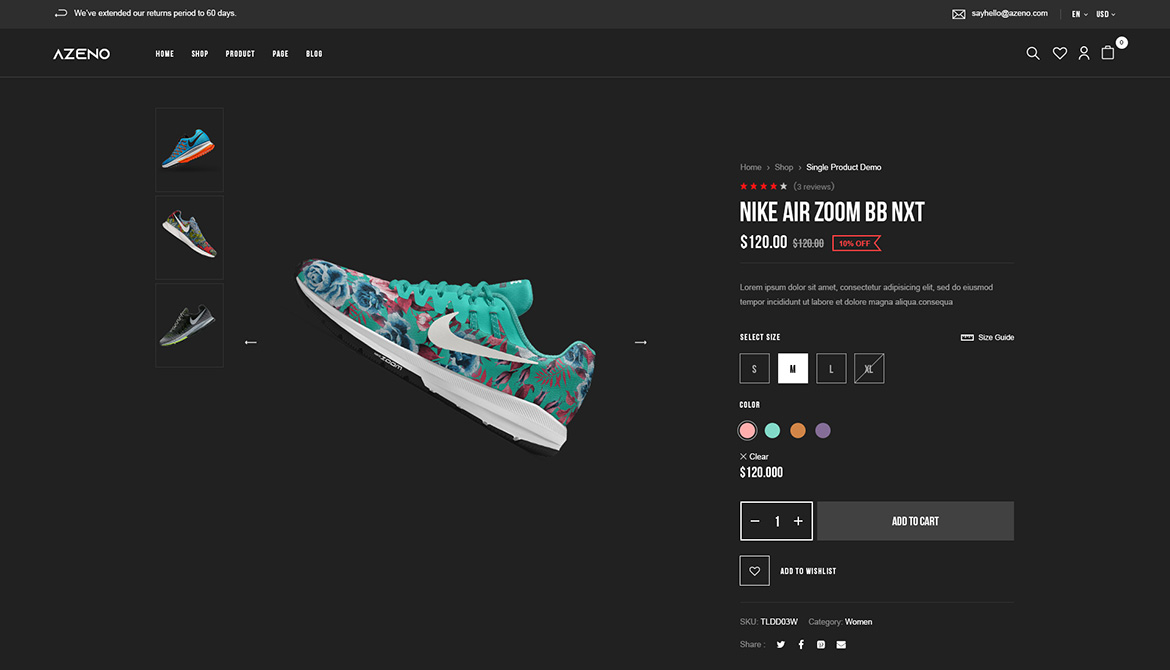Click the $120.000 variation price
The image size is (1170, 670).
click(x=761, y=472)
